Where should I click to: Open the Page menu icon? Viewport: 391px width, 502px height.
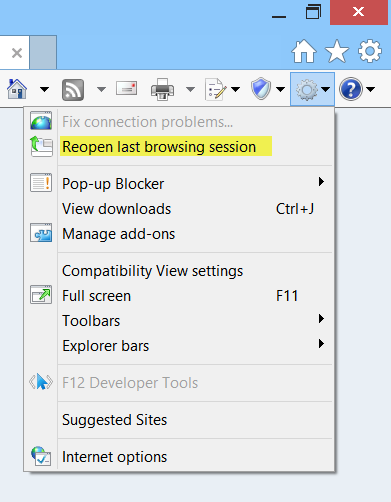pos(216,89)
